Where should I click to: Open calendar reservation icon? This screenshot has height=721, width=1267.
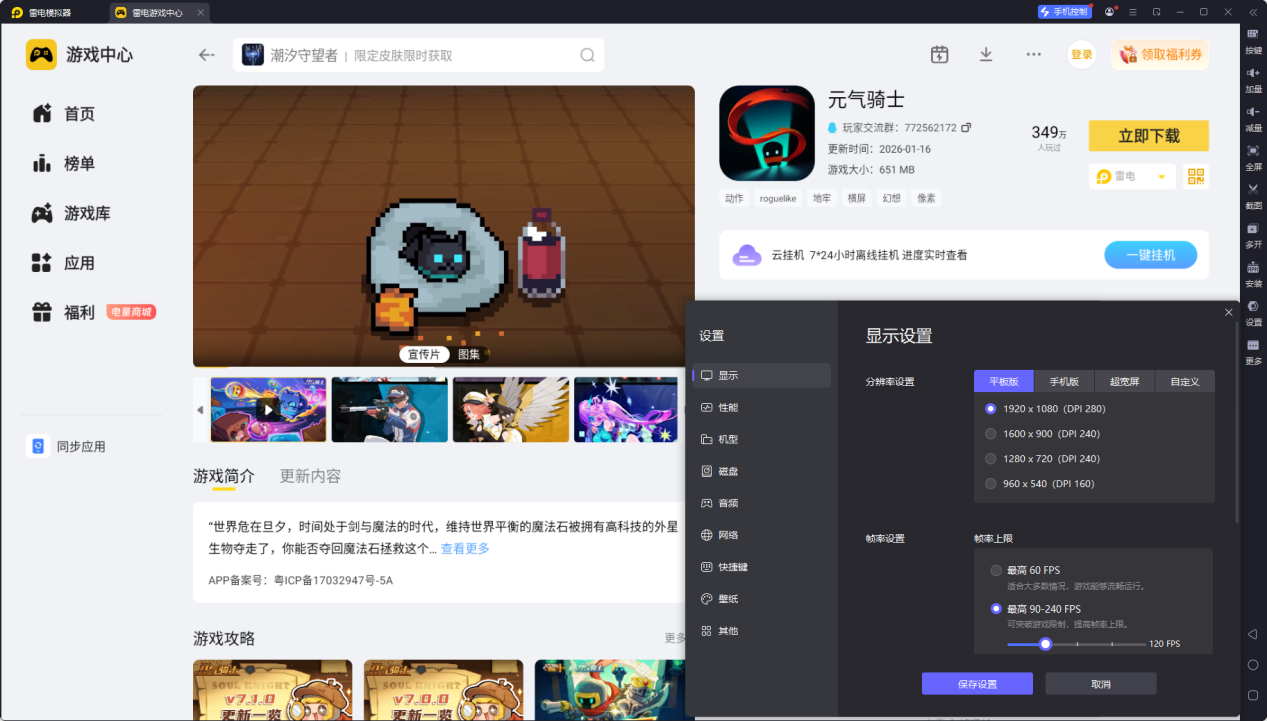pos(939,55)
